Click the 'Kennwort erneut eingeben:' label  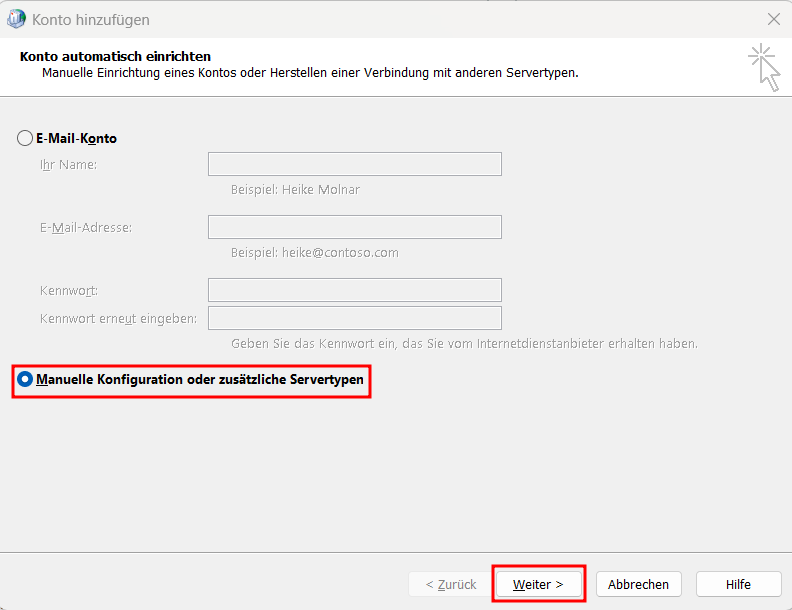[118, 318]
